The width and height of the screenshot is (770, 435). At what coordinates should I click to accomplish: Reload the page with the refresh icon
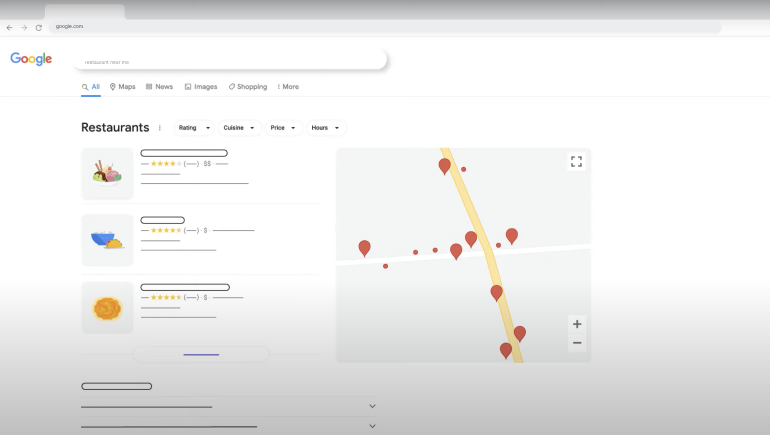coord(39,27)
